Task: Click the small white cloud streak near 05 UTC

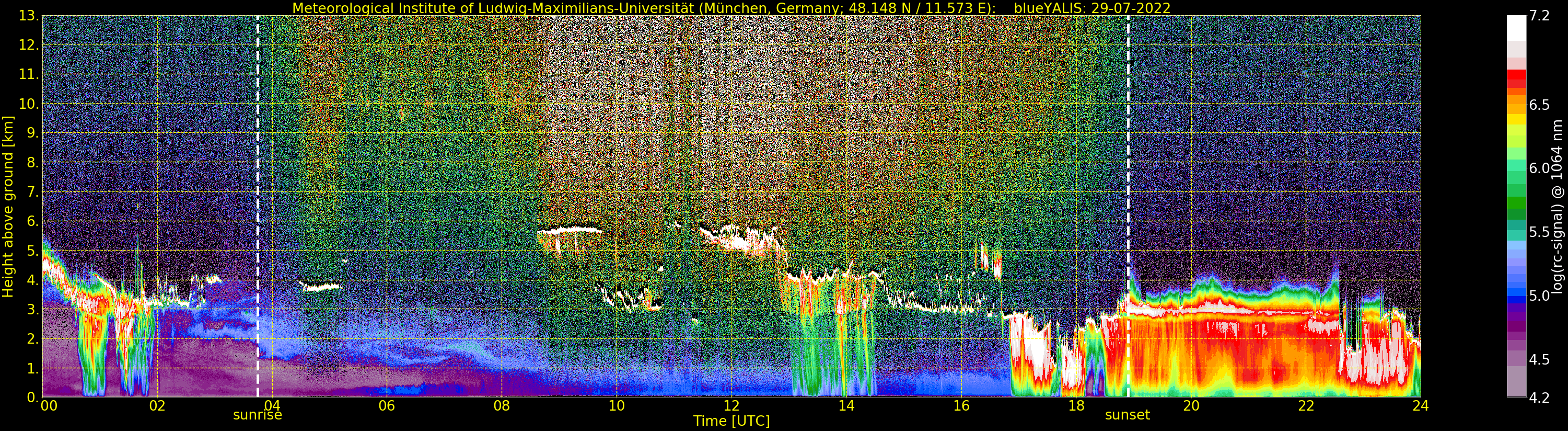Action: [321, 287]
